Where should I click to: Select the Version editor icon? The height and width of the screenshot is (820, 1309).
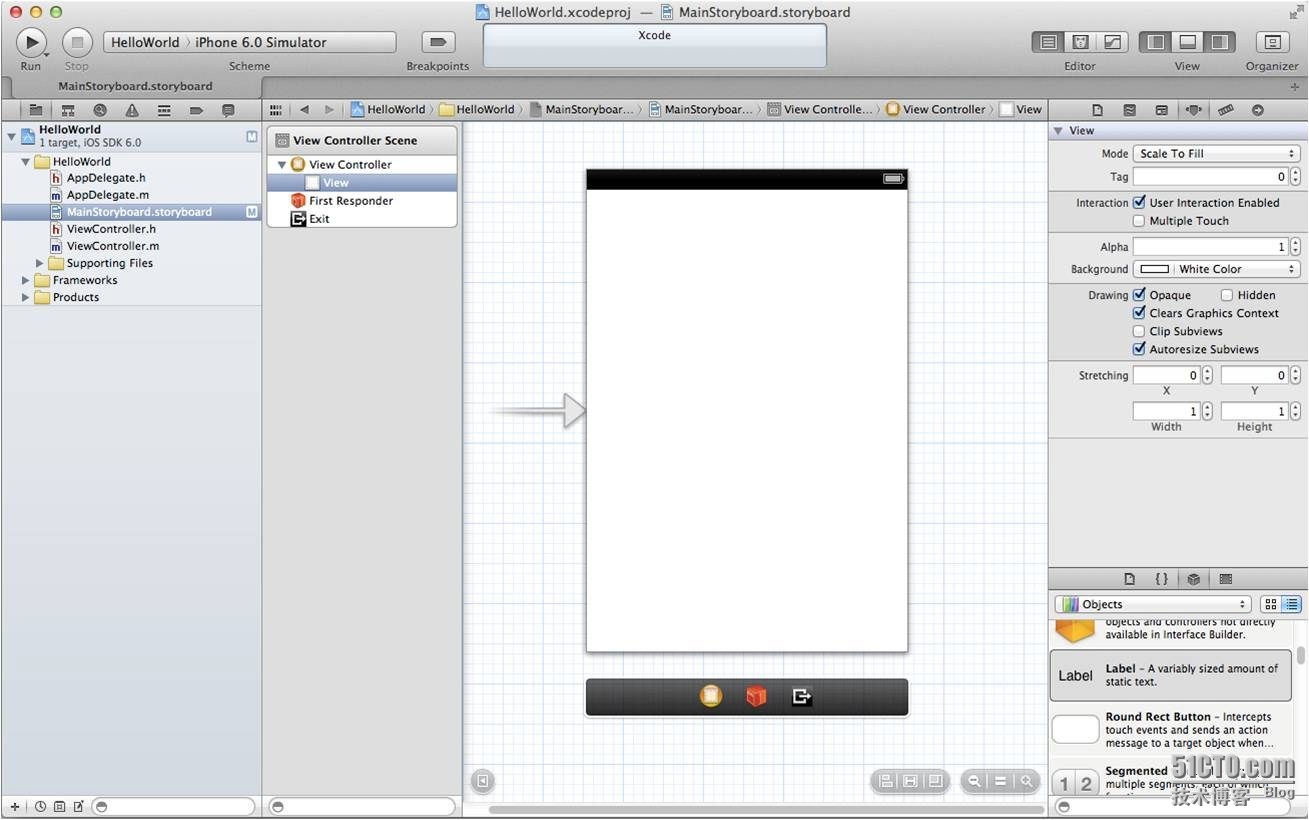pos(1112,42)
